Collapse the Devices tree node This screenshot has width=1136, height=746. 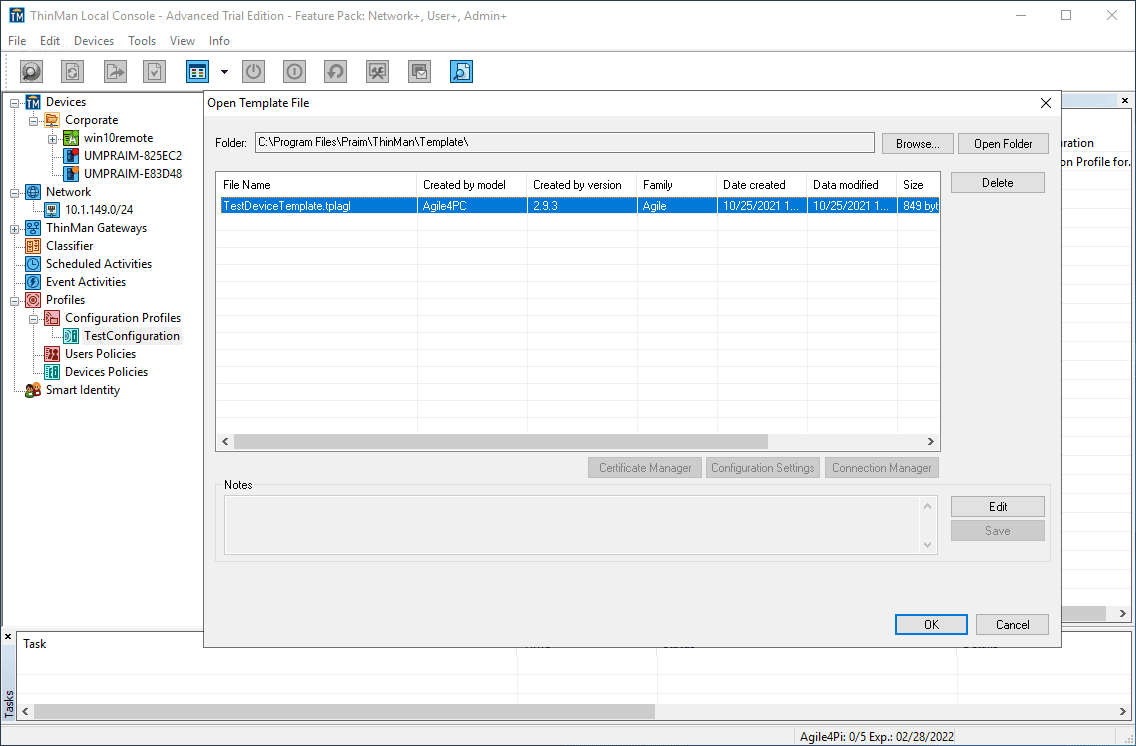(x=14, y=103)
